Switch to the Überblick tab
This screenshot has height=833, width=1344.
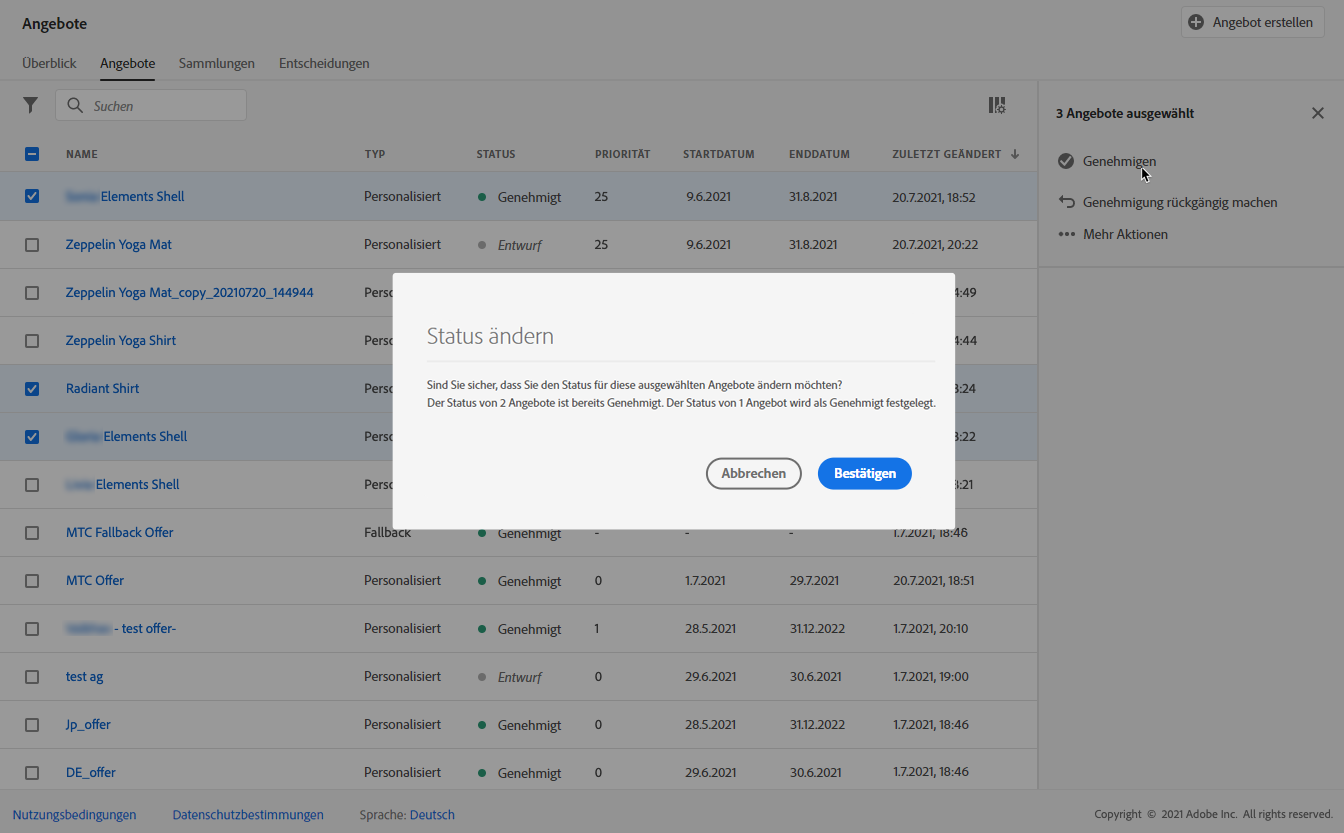click(x=49, y=63)
